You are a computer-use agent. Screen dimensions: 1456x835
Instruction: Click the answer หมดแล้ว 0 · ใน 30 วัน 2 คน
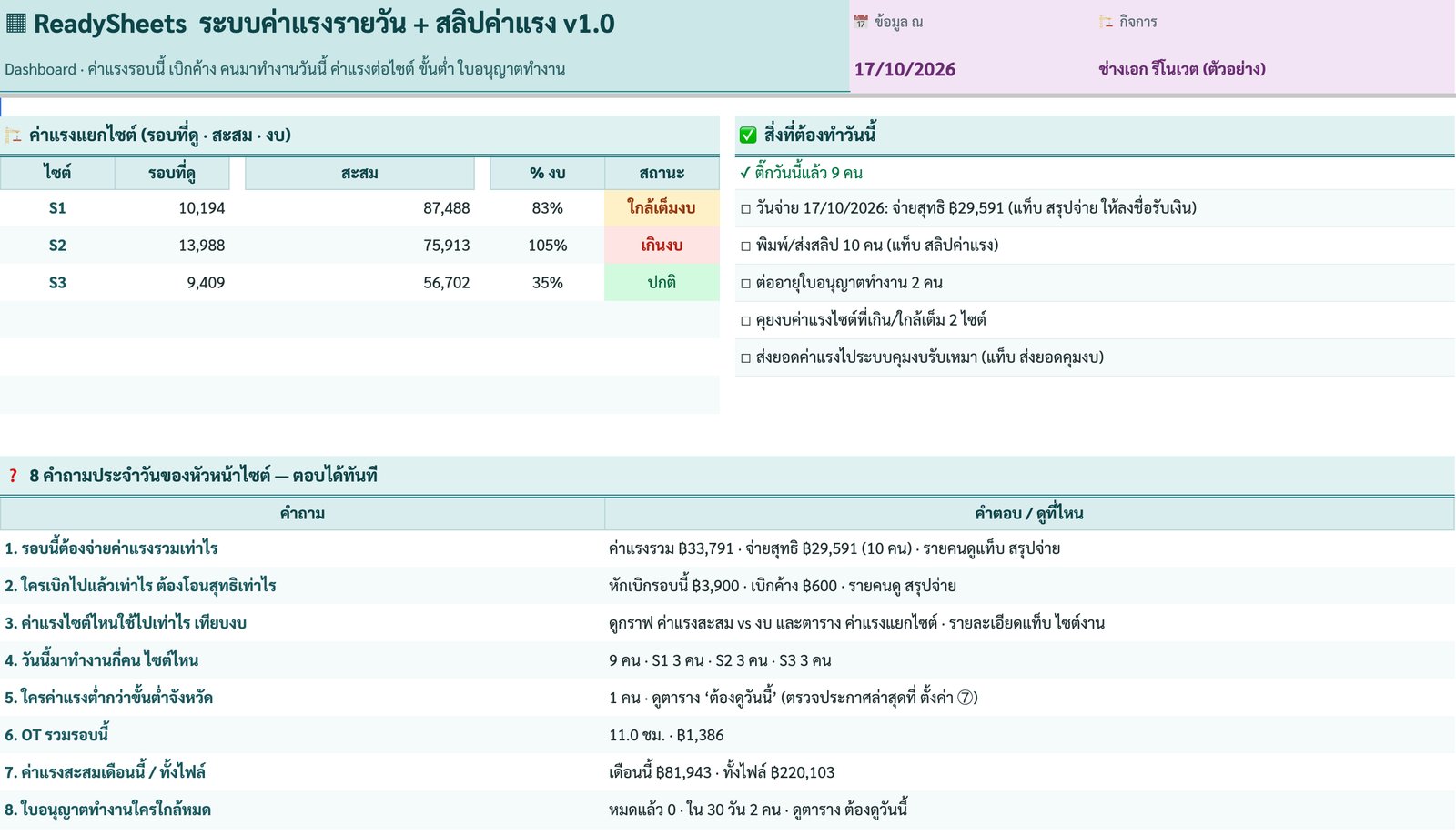pyautogui.click(x=694, y=810)
